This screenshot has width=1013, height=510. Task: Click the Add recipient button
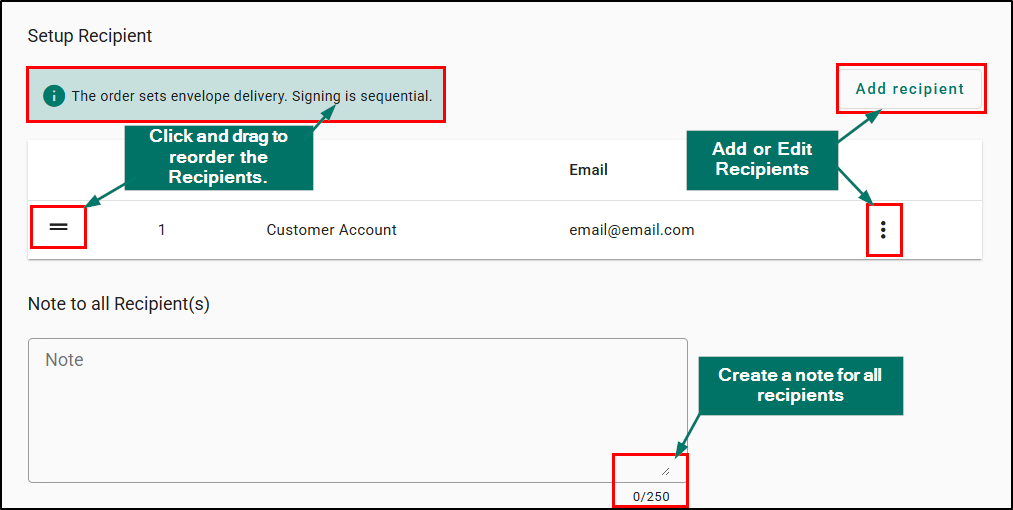click(x=910, y=89)
